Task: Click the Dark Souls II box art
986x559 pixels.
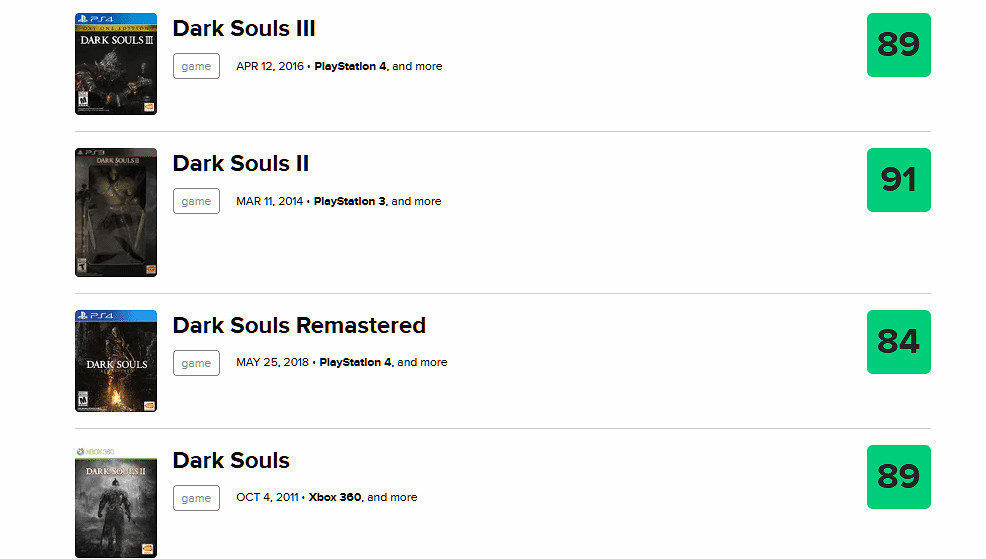Action: click(x=116, y=212)
